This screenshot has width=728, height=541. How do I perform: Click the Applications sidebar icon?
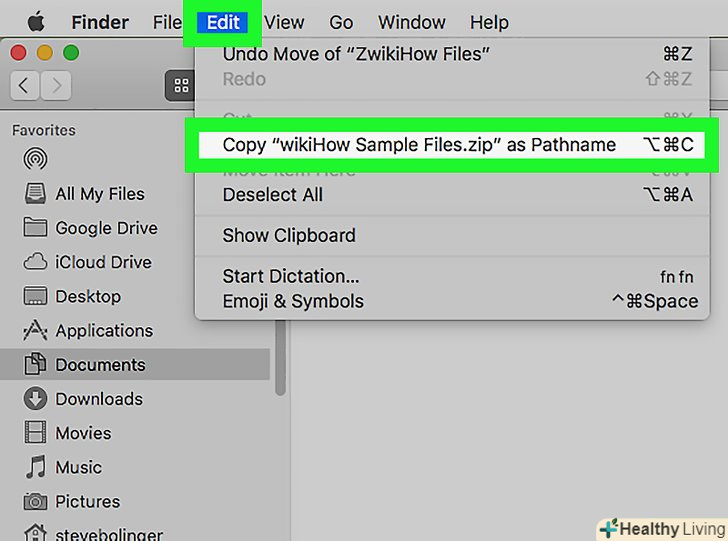pyautogui.click(x=35, y=330)
